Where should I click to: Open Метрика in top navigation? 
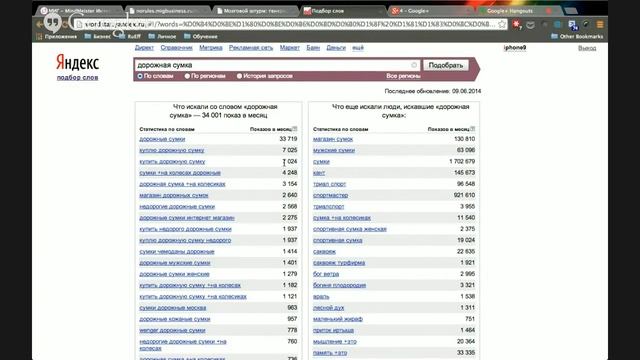click(x=211, y=48)
